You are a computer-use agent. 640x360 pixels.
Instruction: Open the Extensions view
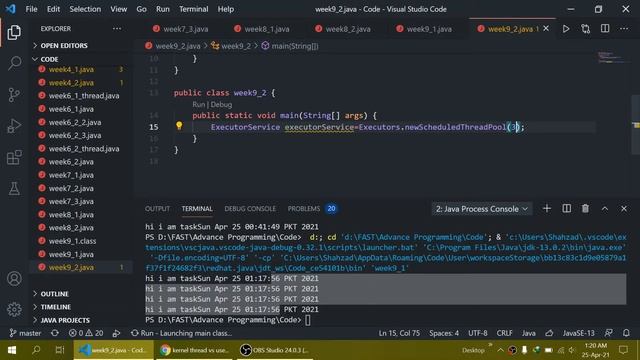pyautogui.click(x=14, y=157)
